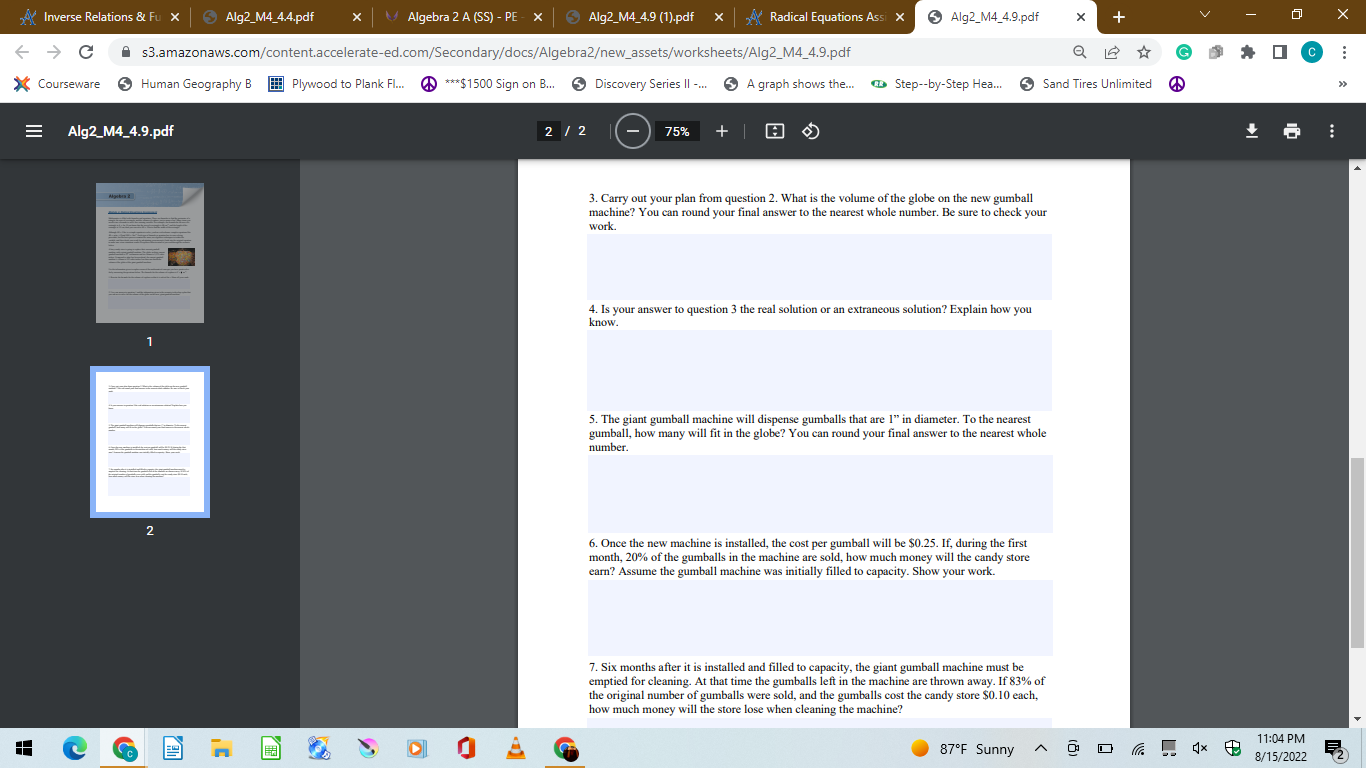Open the PDF more actions three-dot menu
1366x768 pixels.
[x=1331, y=131]
